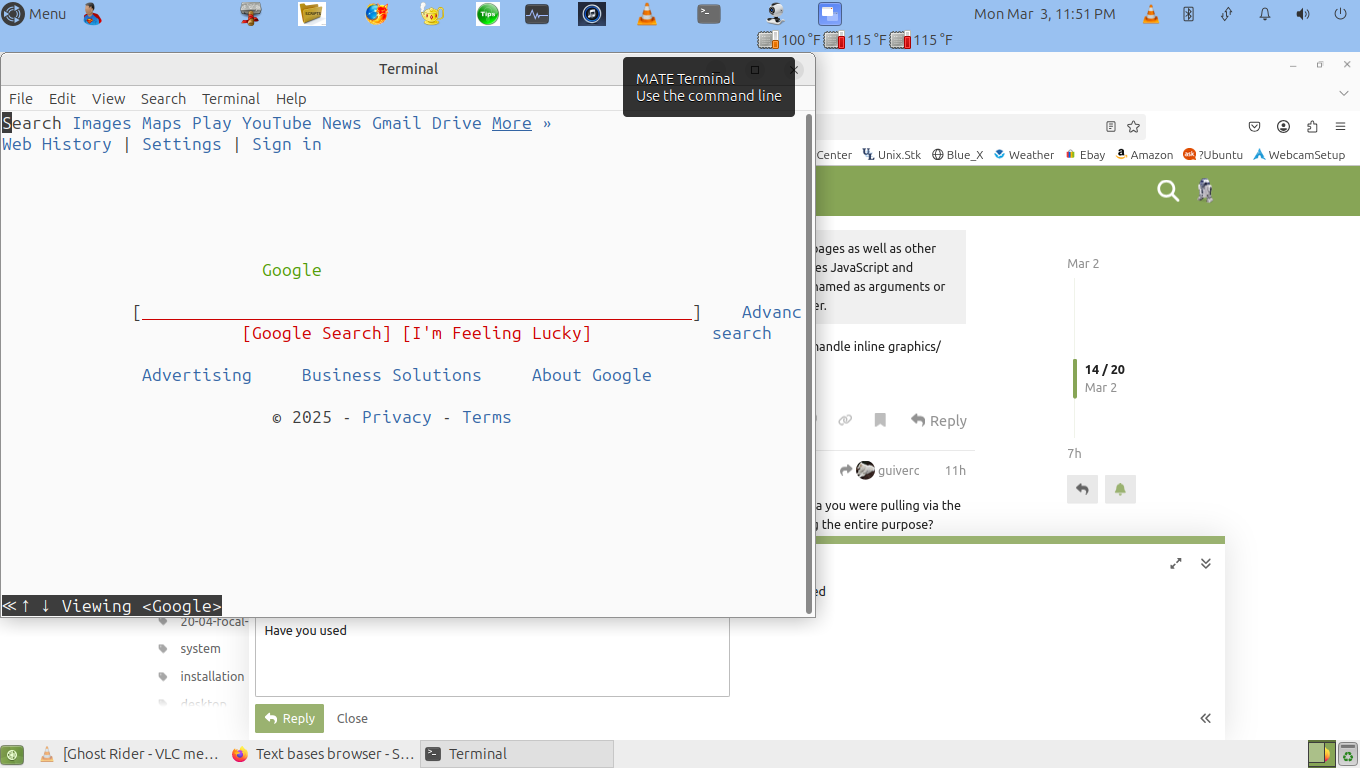The image size is (1360, 768).
Task: Open Terminal View menu
Action: pyautogui.click(x=108, y=98)
